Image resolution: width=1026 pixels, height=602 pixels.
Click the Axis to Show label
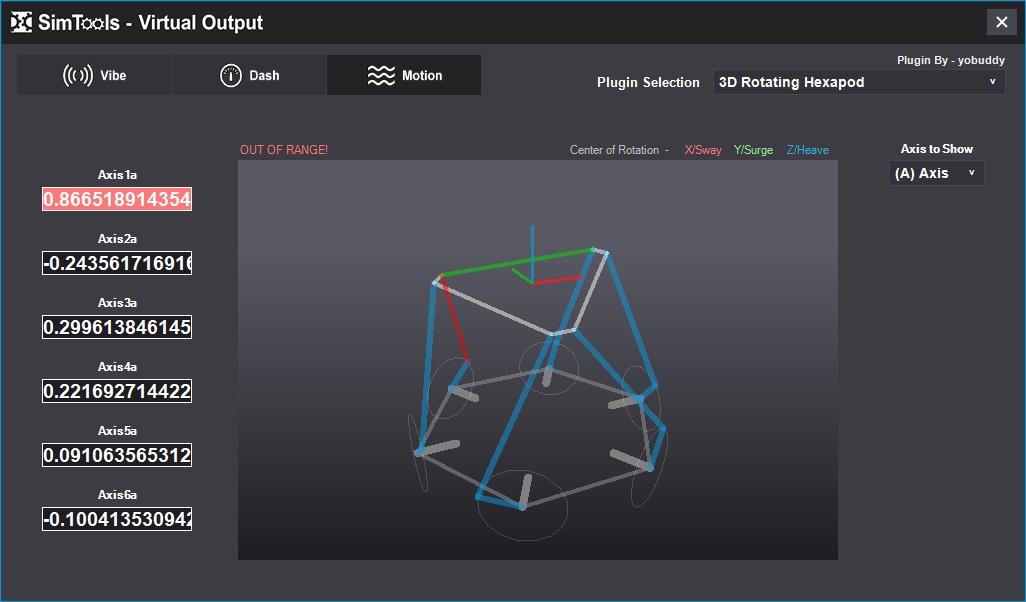936,149
